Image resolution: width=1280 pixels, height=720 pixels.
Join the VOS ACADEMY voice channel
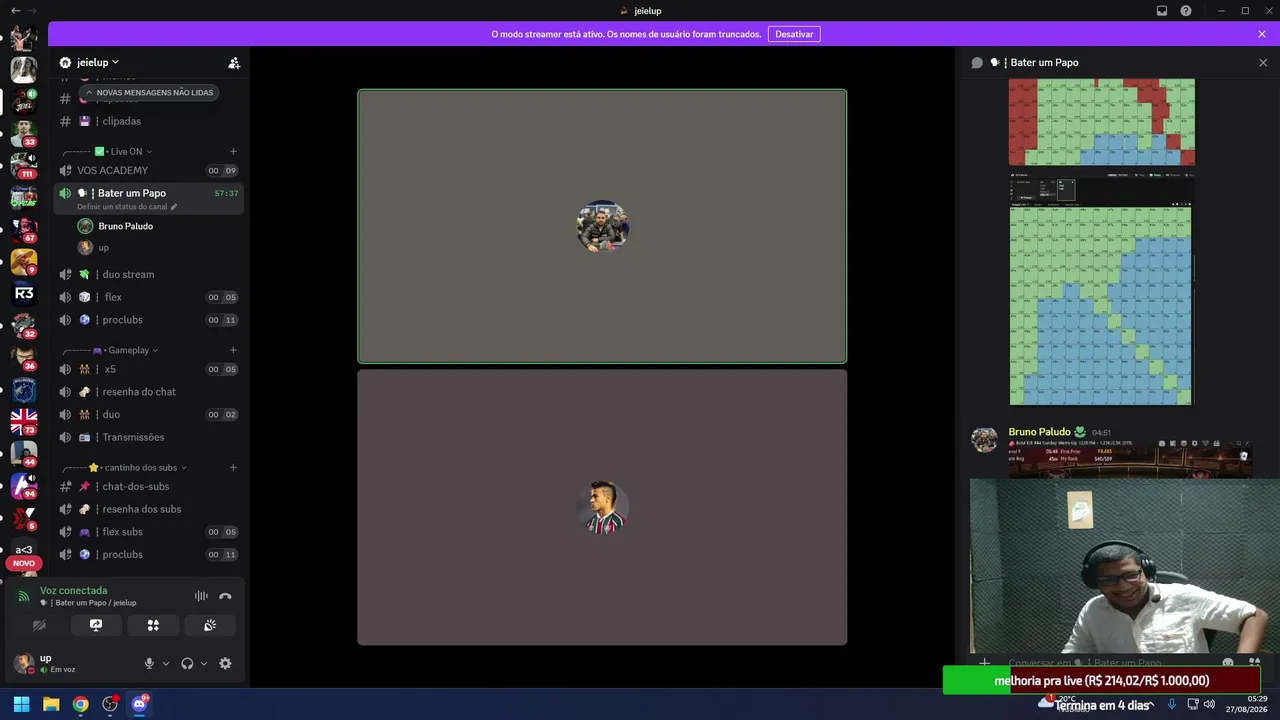coord(148,170)
